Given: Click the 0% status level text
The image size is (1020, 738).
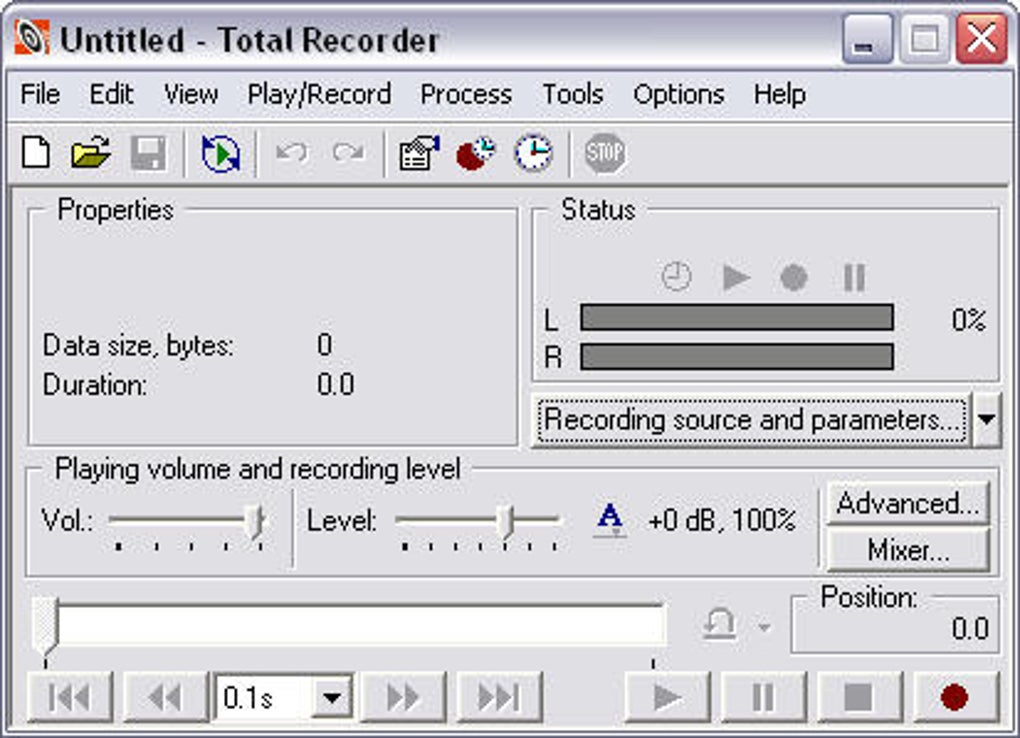Looking at the screenshot, I should point(969,320).
